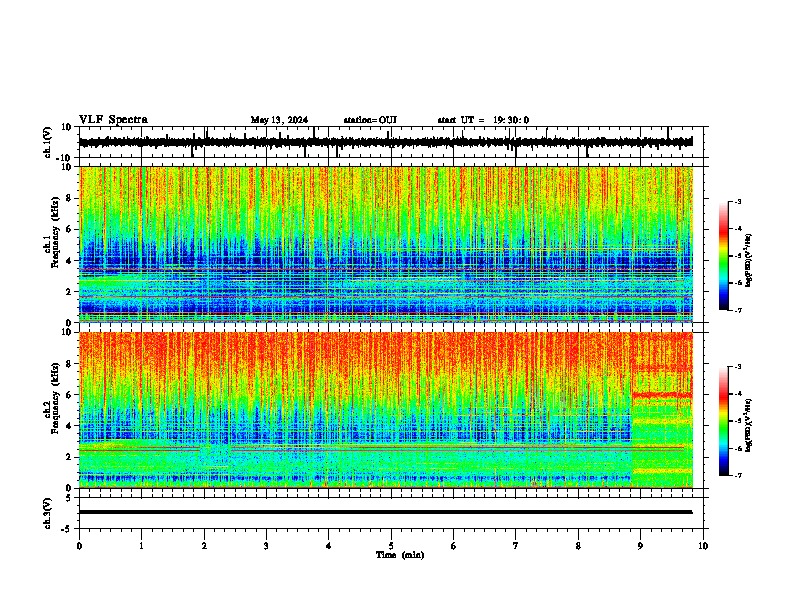This screenshot has height=612, width=792.
Task: Click the "5" tick on the Time axis
Action: [x=391, y=546]
